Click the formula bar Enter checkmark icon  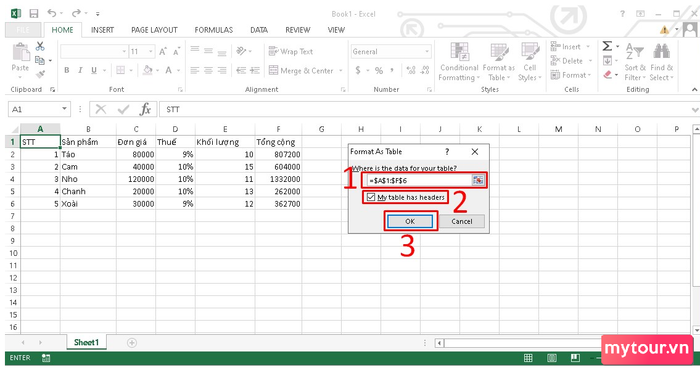pos(123,109)
